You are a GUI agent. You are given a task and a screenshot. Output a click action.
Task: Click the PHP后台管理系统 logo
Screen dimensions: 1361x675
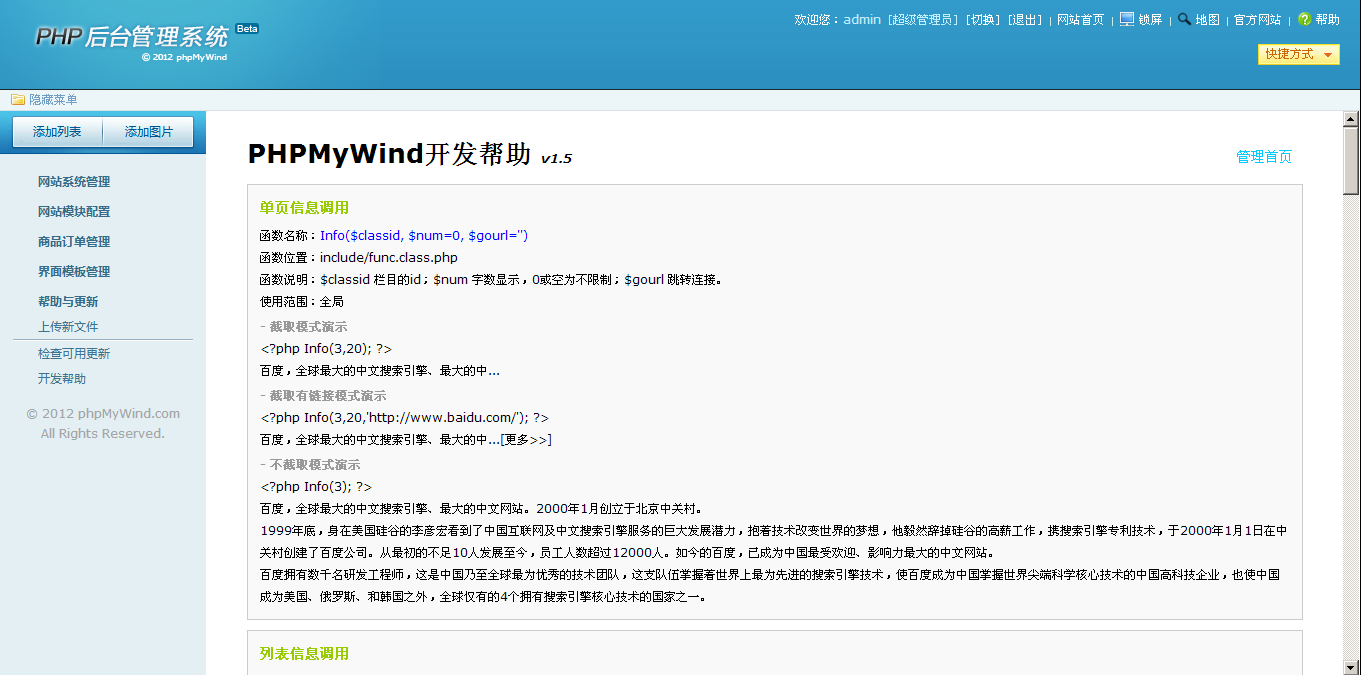pyautogui.click(x=132, y=37)
